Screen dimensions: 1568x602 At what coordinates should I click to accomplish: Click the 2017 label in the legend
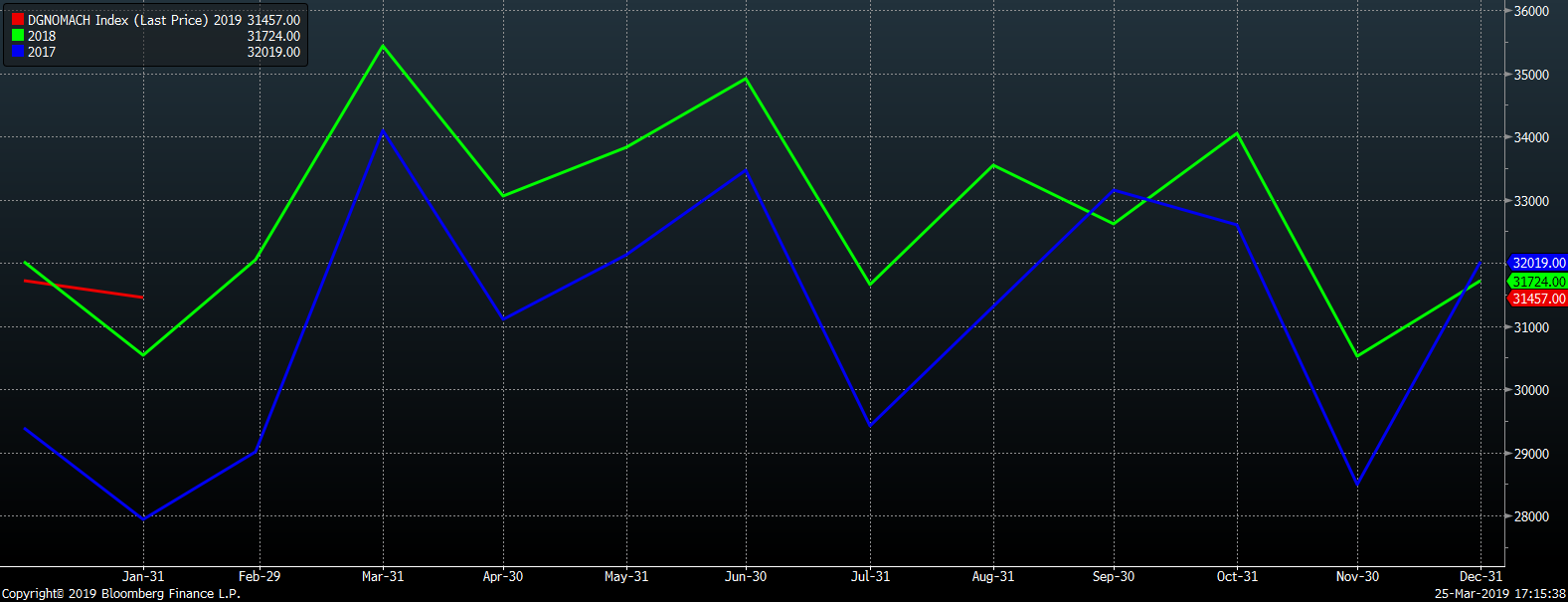click(42, 52)
